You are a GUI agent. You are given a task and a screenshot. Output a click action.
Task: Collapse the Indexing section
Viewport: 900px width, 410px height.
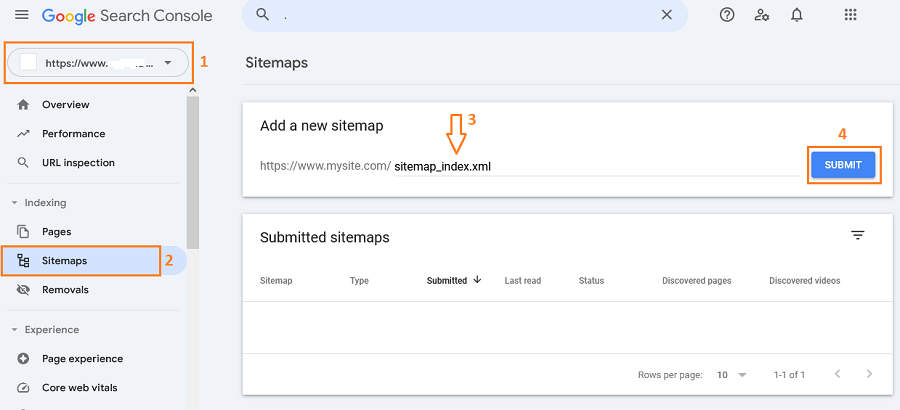point(14,203)
